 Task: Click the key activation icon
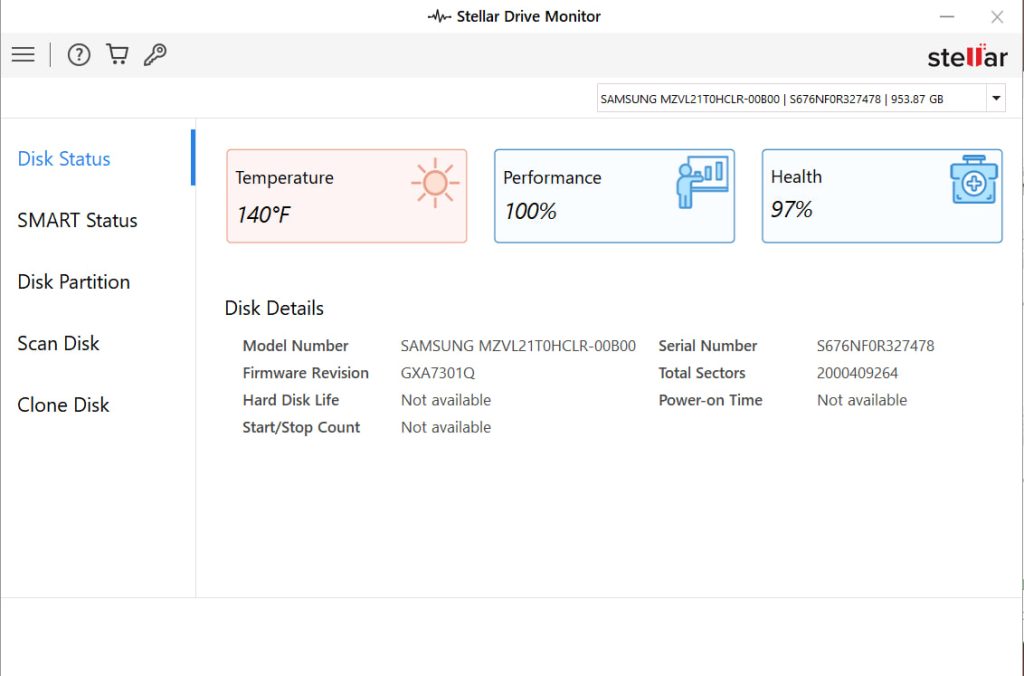(x=155, y=54)
